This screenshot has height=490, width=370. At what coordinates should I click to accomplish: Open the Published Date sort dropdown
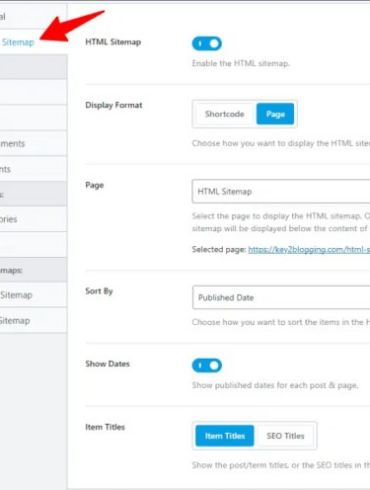(x=281, y=297)
